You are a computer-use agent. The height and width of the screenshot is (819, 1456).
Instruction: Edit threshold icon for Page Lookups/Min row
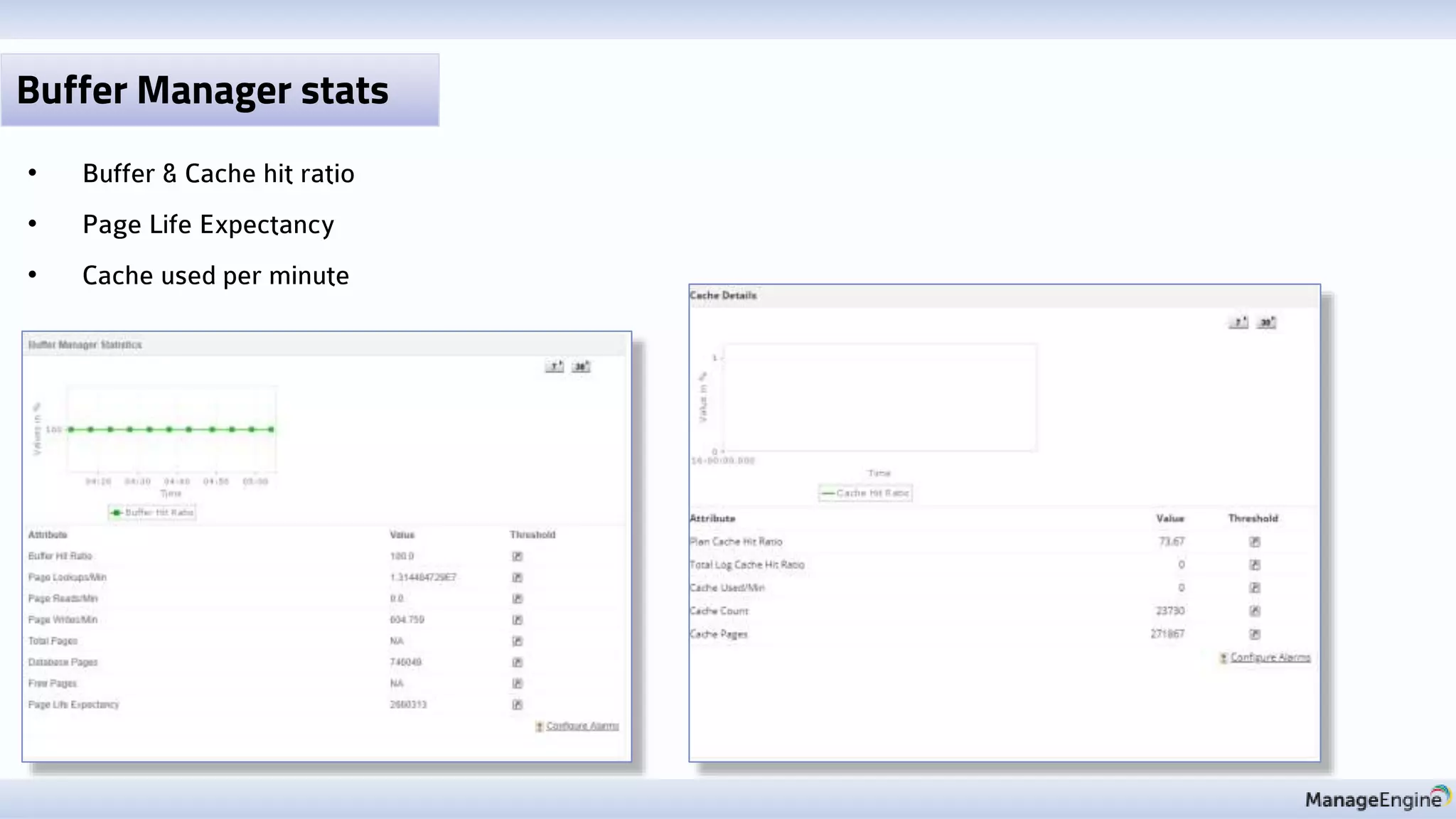518,577
